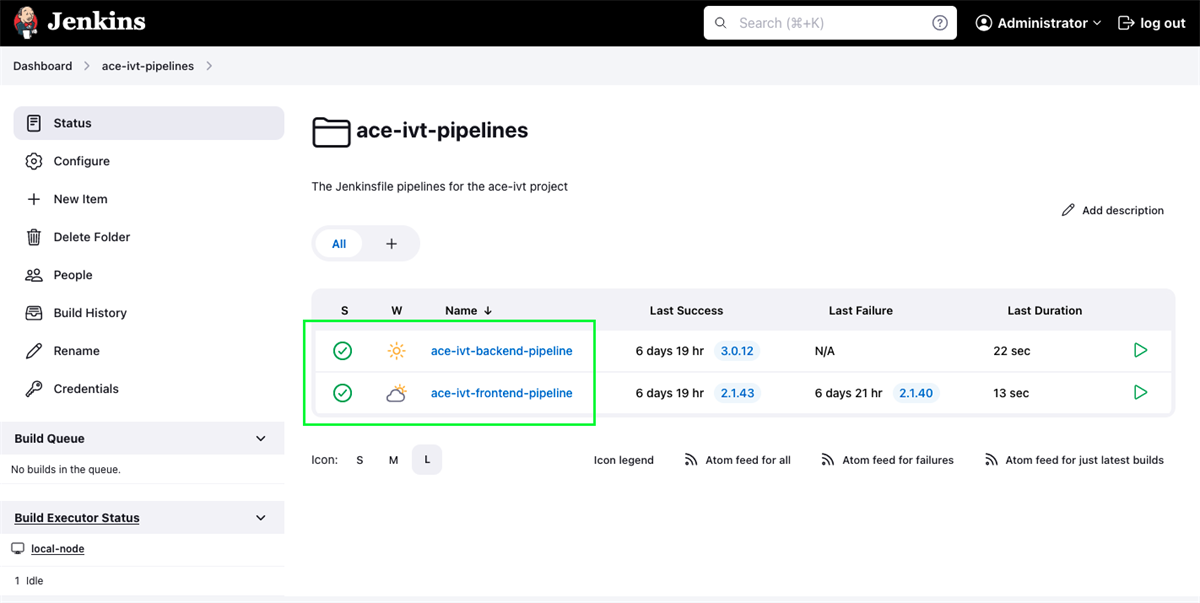Switch to the All pipelines tab
This screenshot has width=1200, height=603.
[339, 243]
